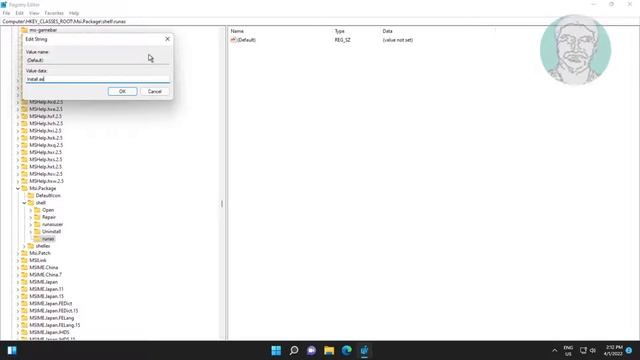Image resolution: width=640 pixels, height=360 pixels.
Task: Close the Edit String dialog with X
Action: [167, 39]
